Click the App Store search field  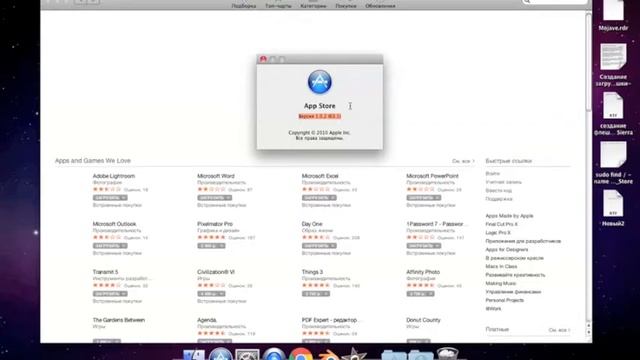(554, 2)
